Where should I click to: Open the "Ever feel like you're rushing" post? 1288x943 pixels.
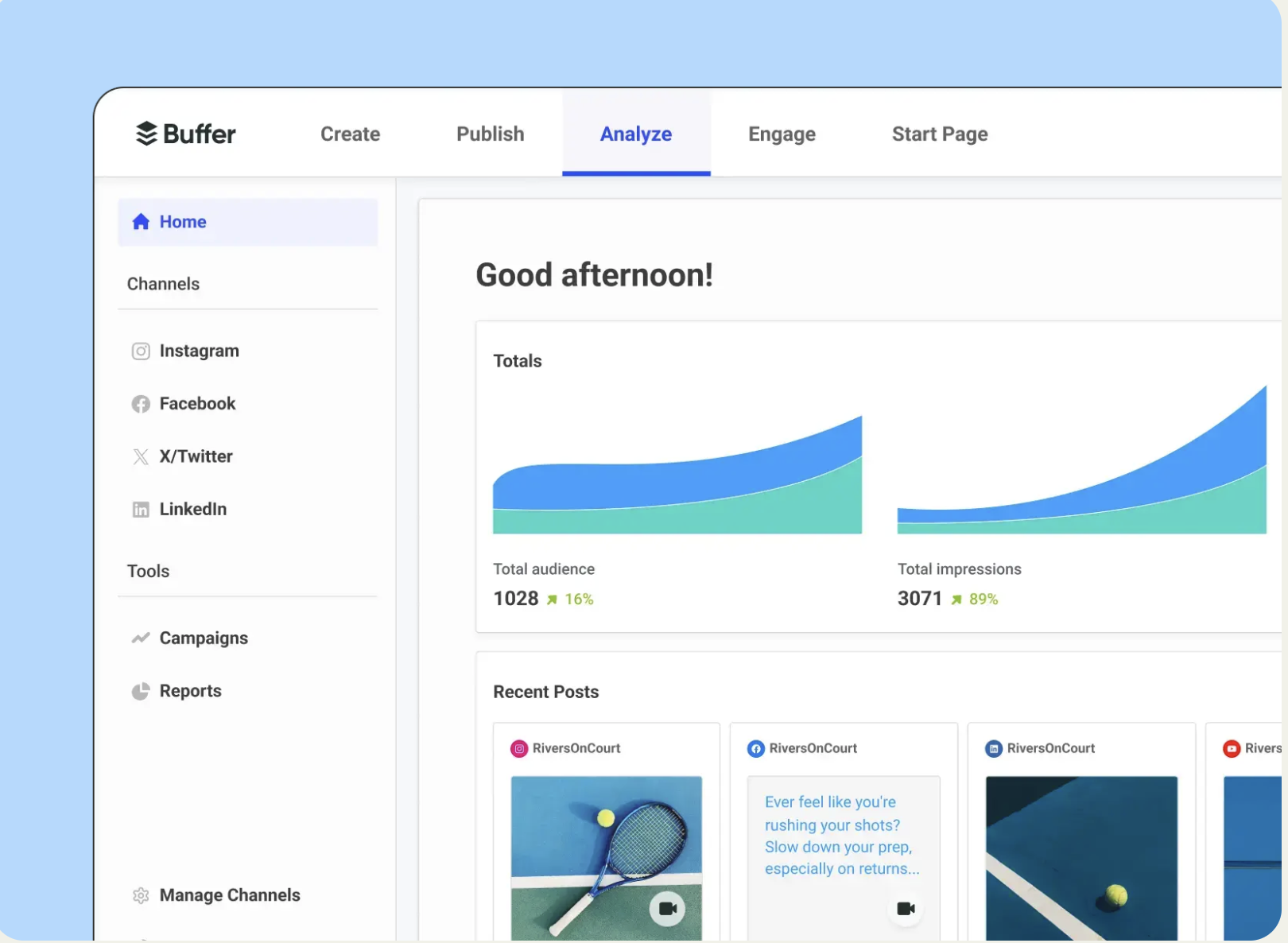pyautogui.click(x=844, y=858)
